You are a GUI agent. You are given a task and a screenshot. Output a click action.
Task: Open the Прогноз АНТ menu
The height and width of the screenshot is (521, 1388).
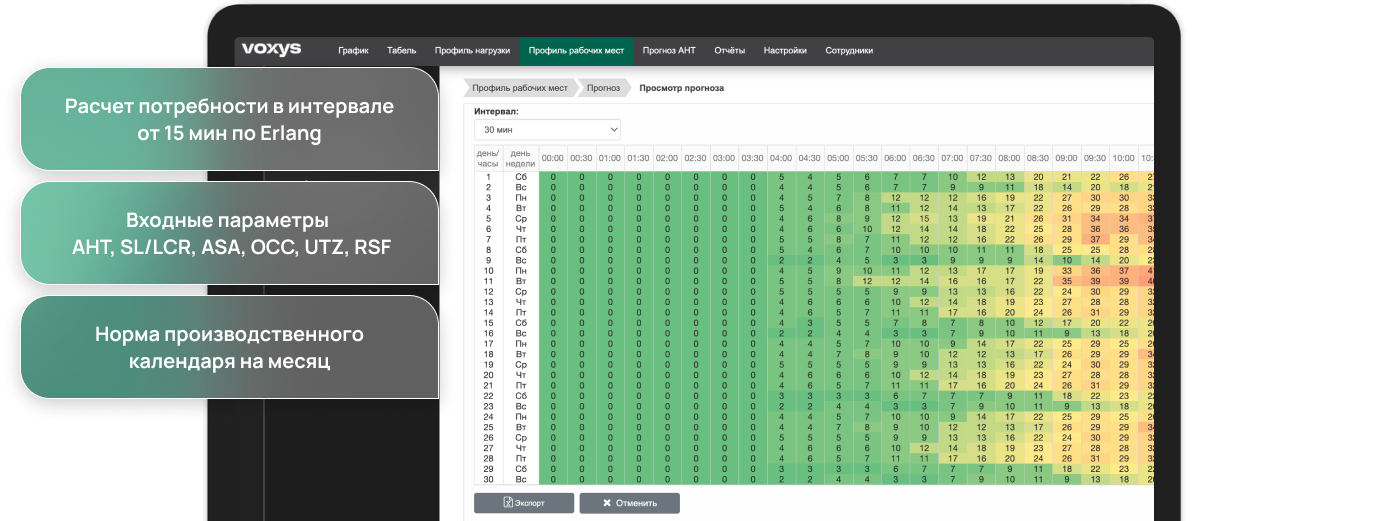(x=669, y=50)
